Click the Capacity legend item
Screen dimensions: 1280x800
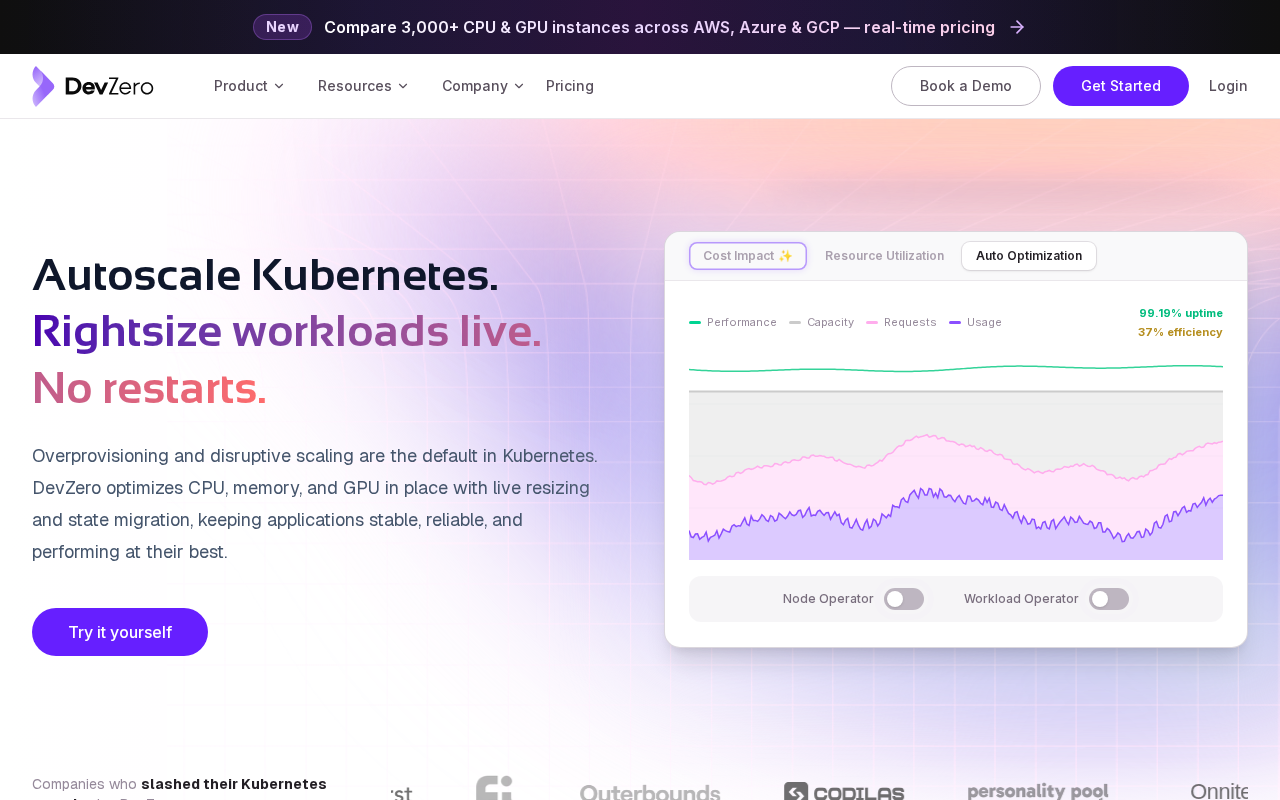point(821,322)
